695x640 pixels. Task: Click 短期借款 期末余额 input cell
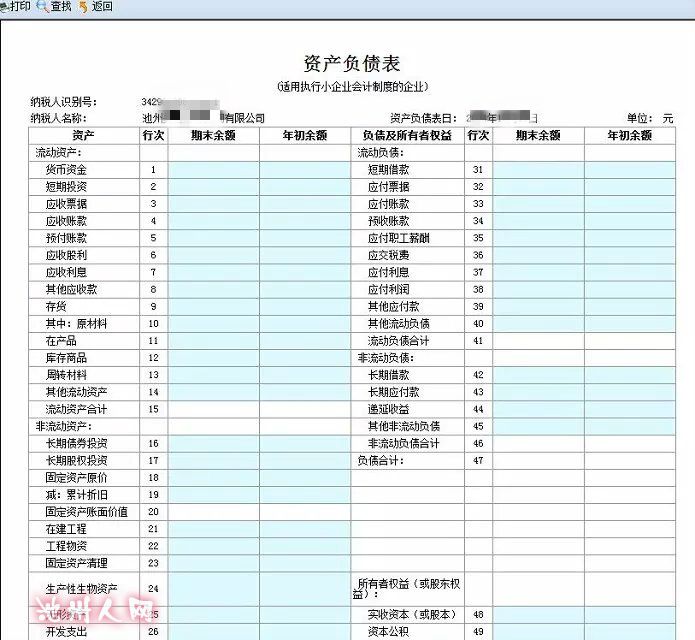538,170
